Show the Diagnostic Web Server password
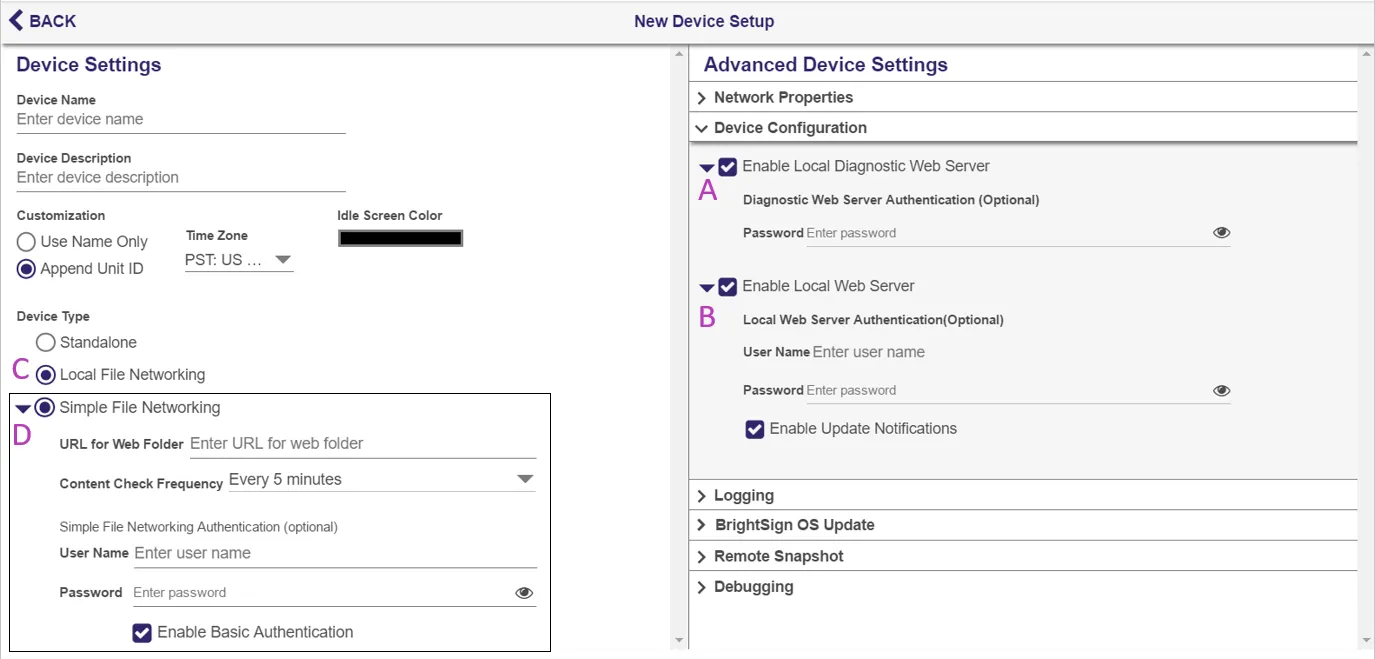The image size is (1375, 659). (1221, 233)
